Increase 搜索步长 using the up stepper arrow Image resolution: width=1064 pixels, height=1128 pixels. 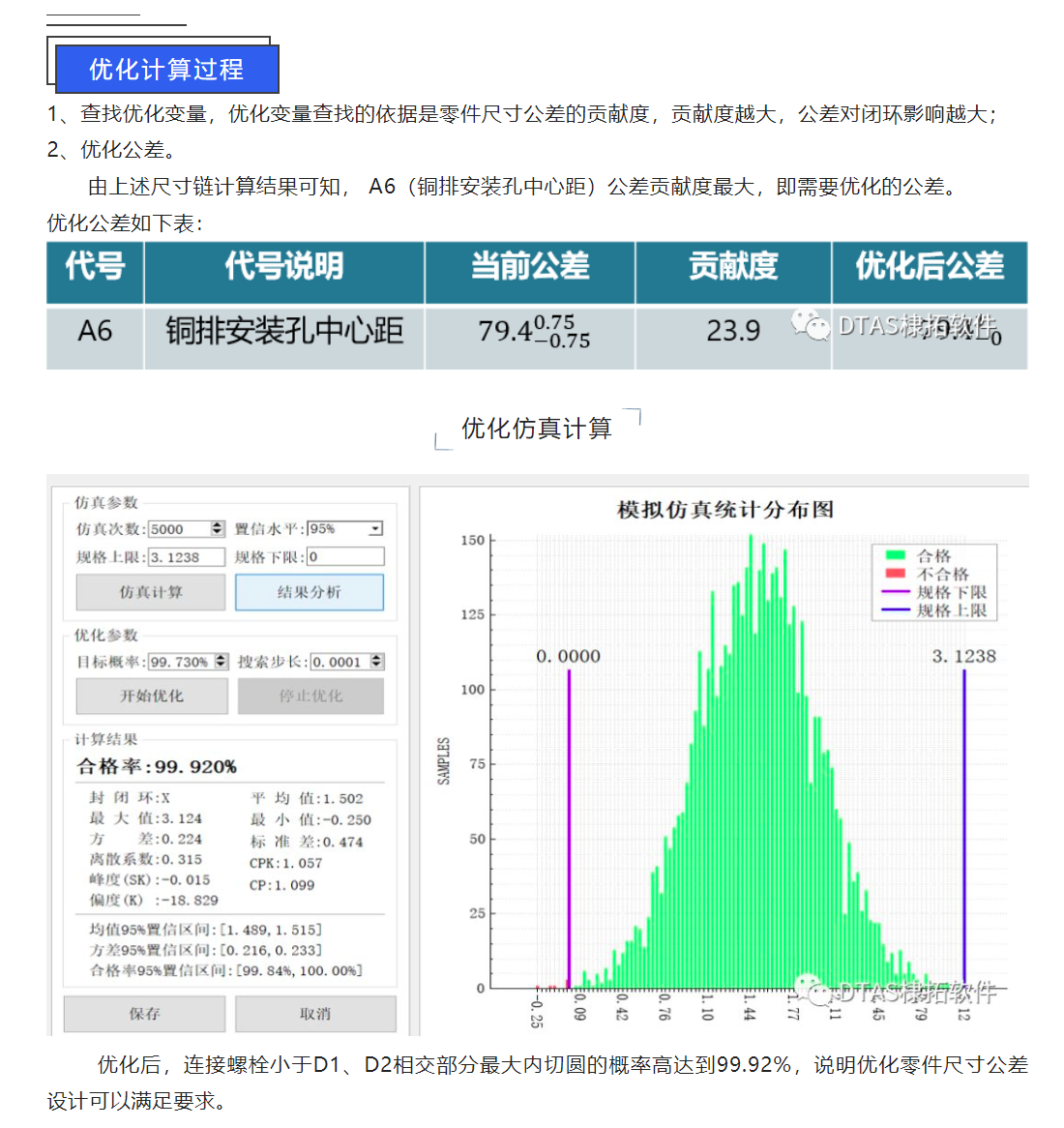tap(378, 658)
